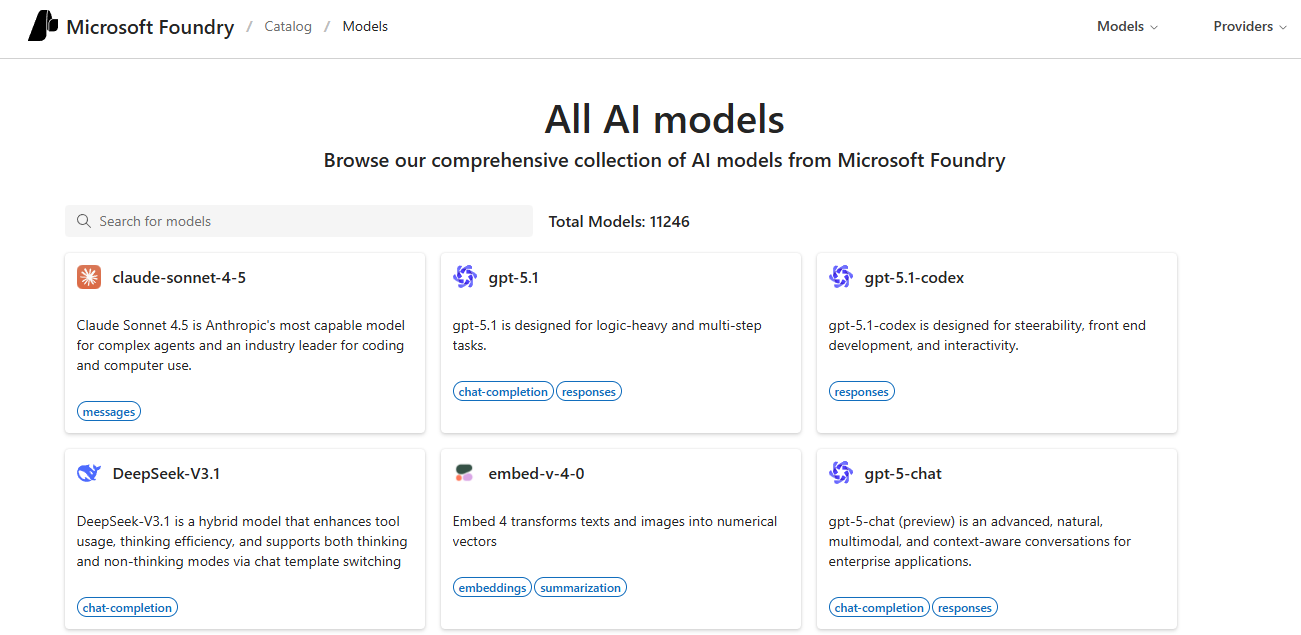
Task: Open the claude-sonnet-4-5 model title
Action: (179, 278)
